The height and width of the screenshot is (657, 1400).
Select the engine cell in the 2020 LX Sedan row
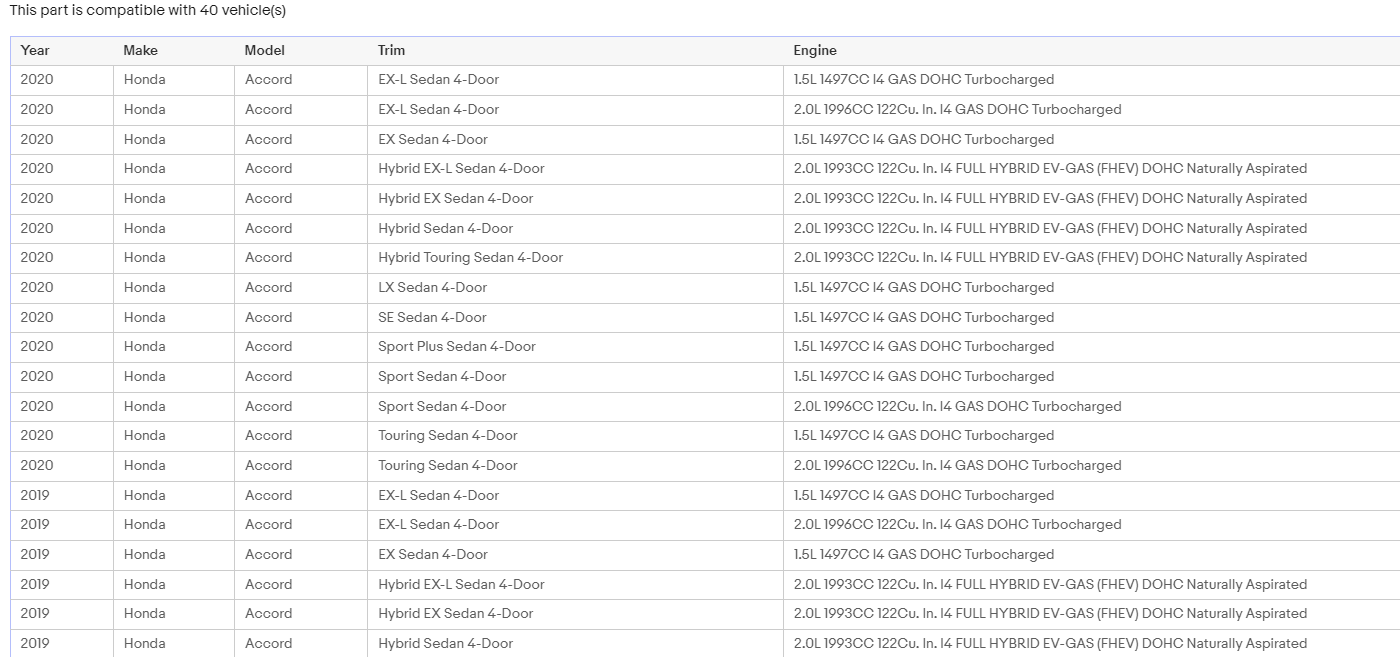pos(1092,288)
